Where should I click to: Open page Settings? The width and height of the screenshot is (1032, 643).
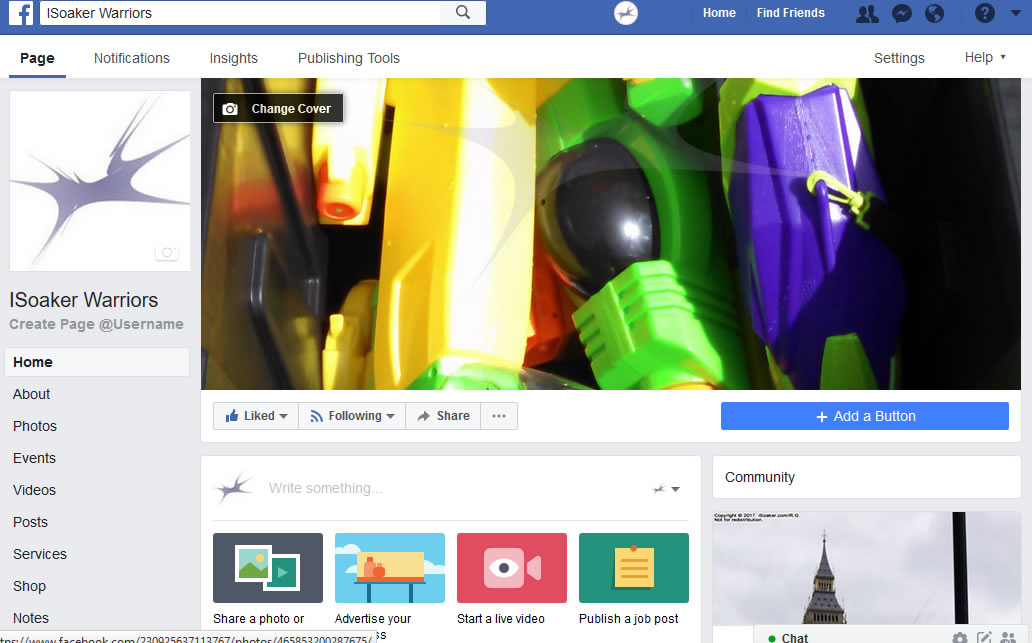pyautogui.click(x=899, y=58)
